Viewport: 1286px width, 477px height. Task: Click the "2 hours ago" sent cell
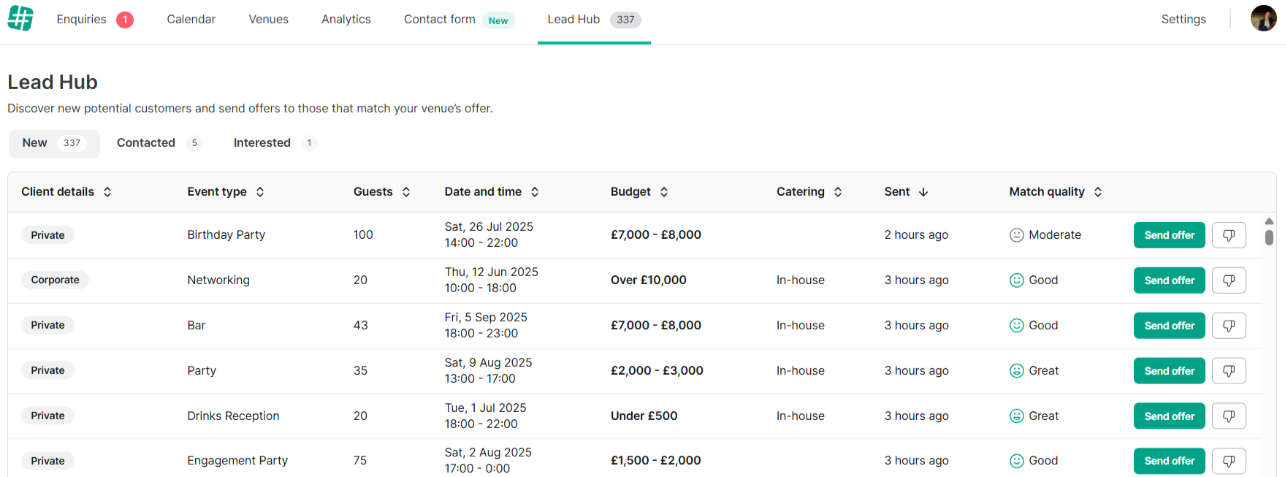pyautogui.click(x=916, y=235)
